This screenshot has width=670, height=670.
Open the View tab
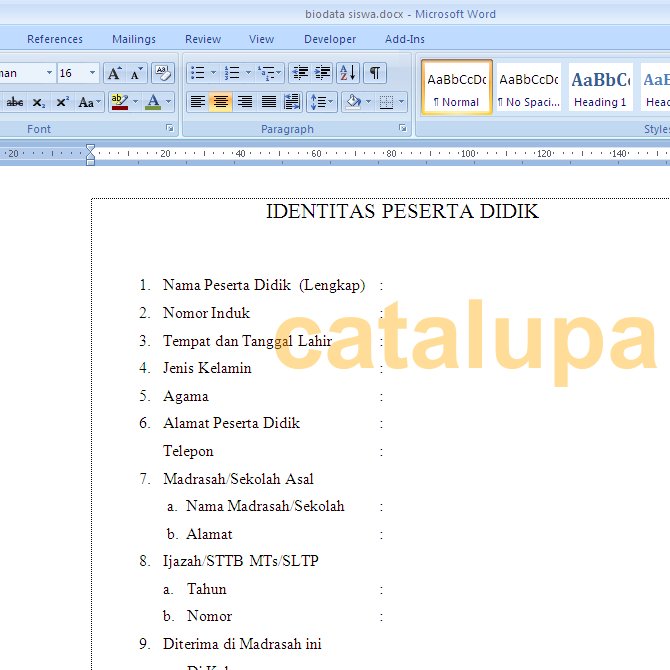point(262,39)
